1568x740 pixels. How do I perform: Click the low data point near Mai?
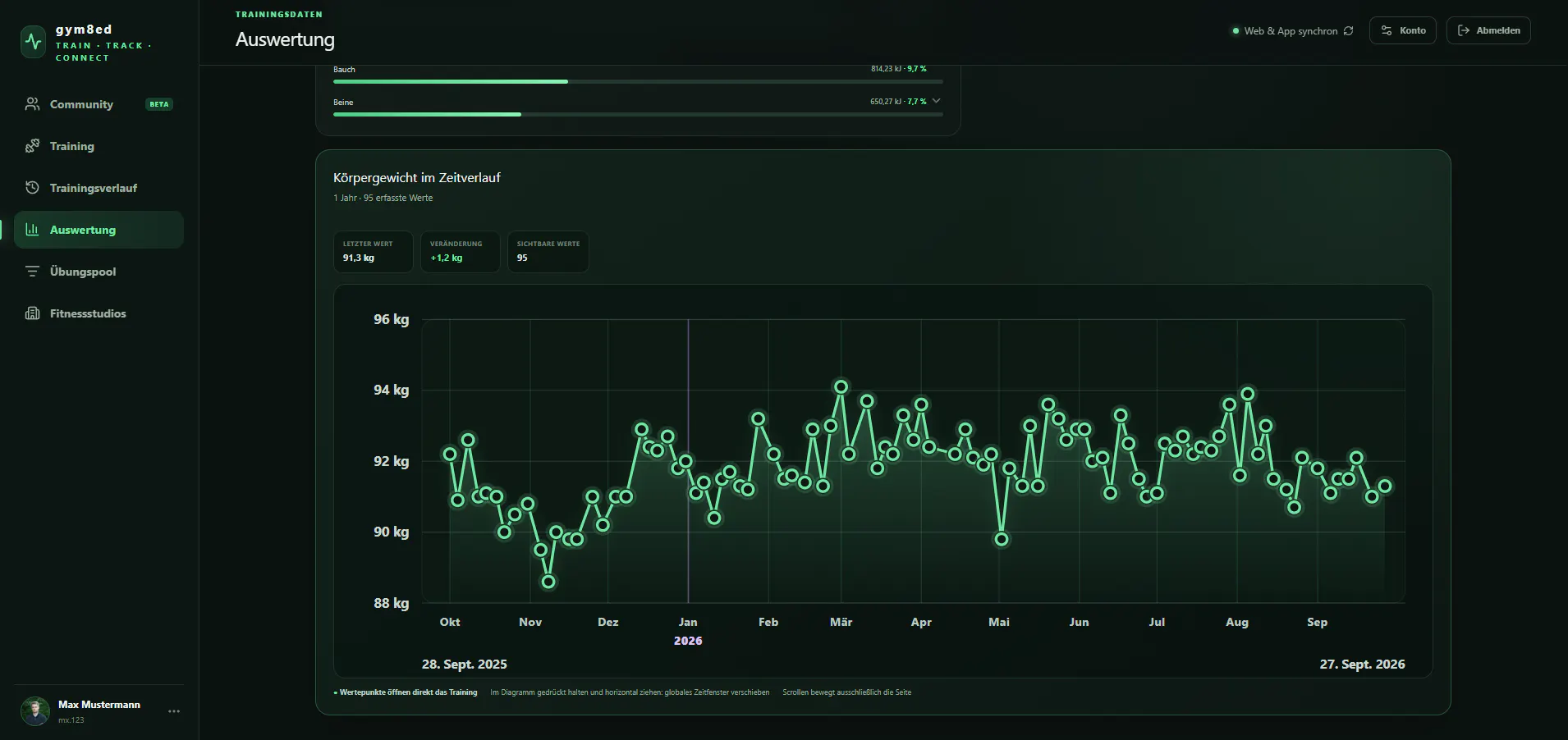(x=1002, y=539)
